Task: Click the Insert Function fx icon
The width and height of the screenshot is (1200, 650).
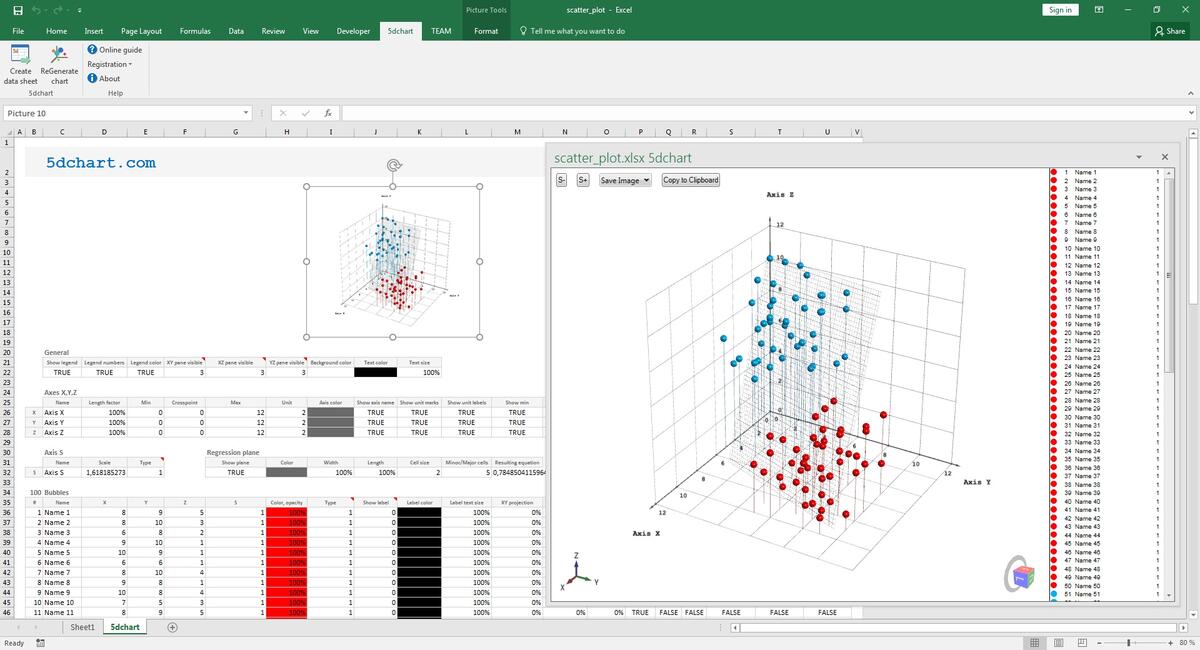Action: [x=328, y=113]
